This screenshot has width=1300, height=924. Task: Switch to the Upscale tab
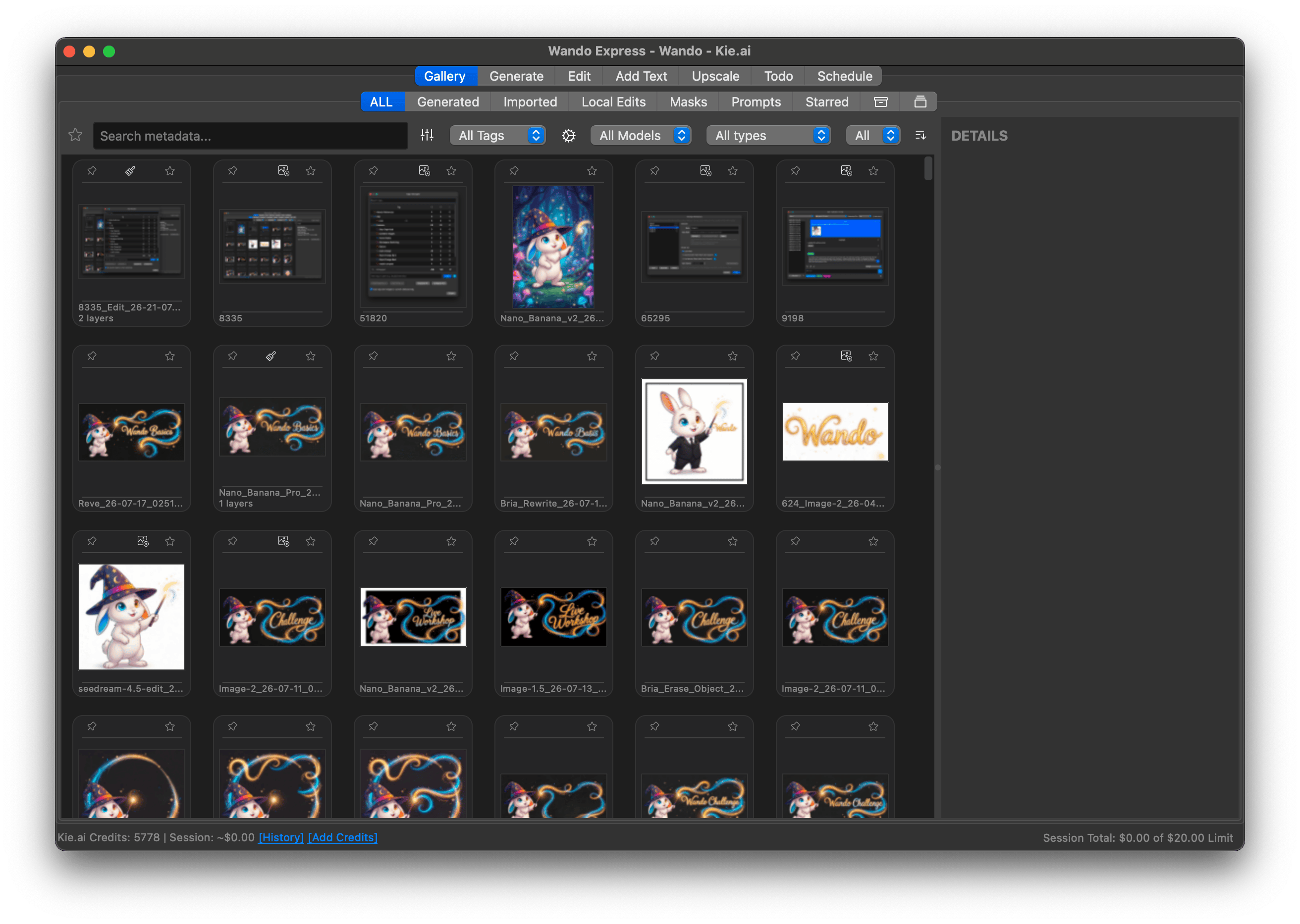point(715,76)
